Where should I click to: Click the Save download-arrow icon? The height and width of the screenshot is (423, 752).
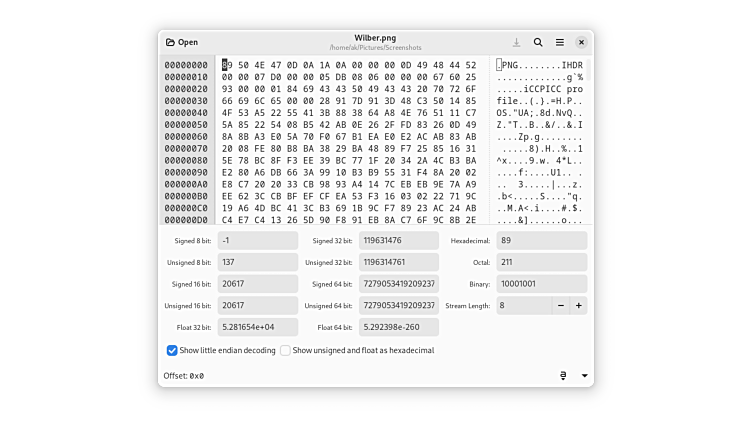pos(516,42)
